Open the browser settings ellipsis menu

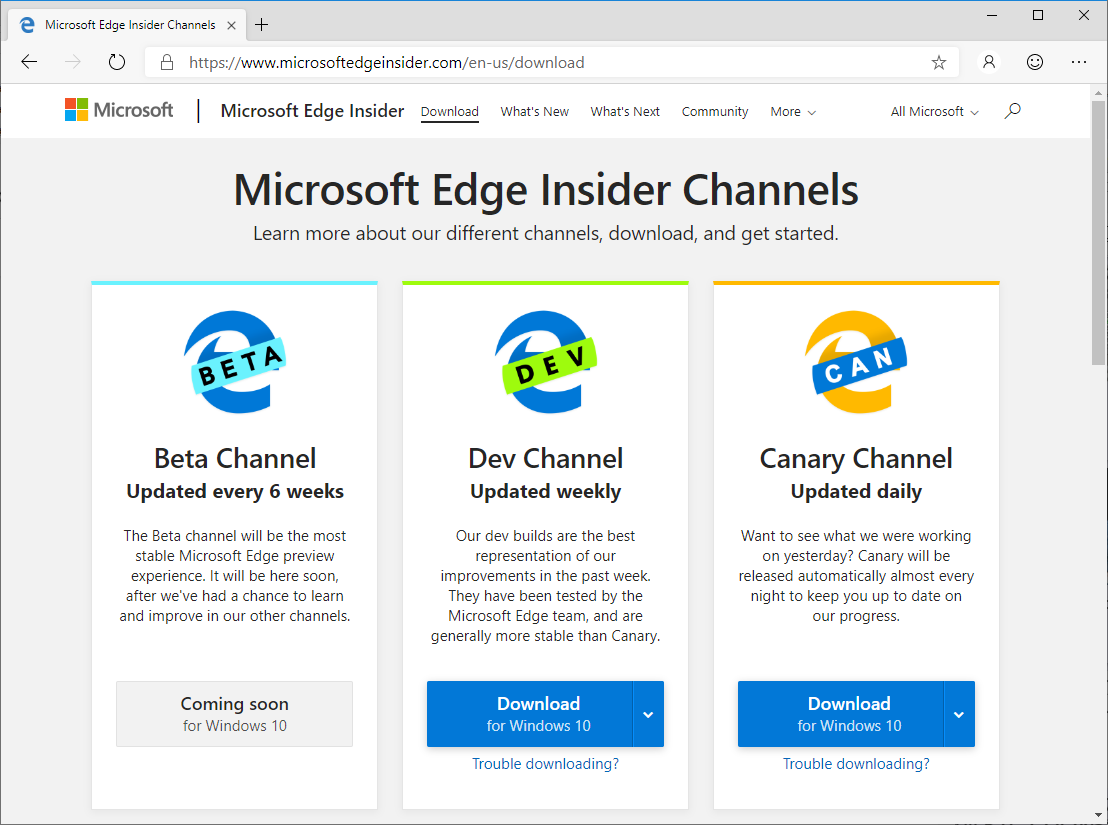(x=1079, y=62)
